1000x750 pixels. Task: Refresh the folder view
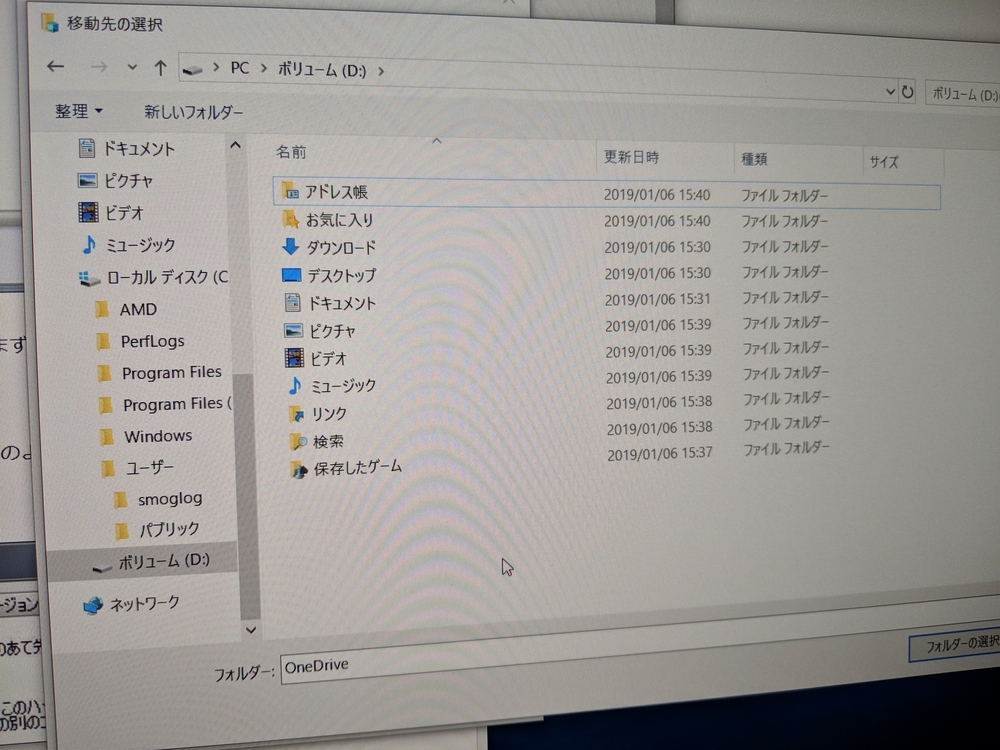[907, 93]
